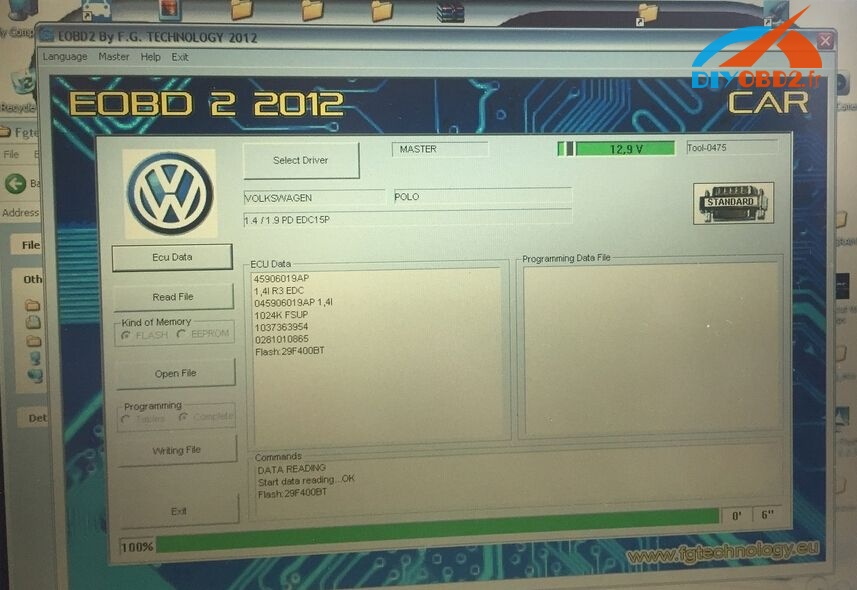
Task: Click the Tool-0475 field
Action: 732,147
